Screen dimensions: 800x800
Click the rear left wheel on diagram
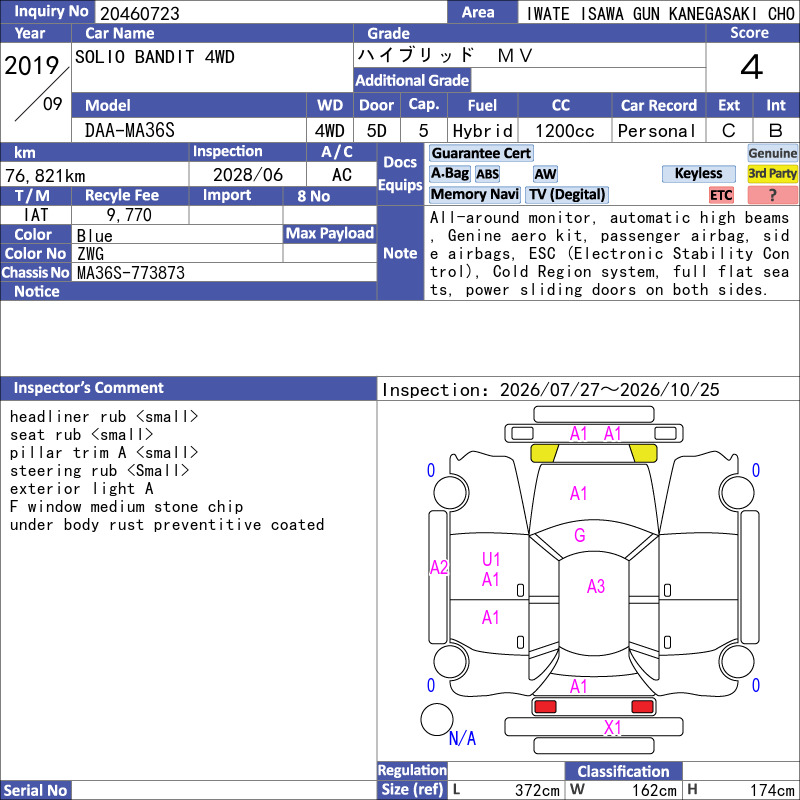[x=451, y=661]
